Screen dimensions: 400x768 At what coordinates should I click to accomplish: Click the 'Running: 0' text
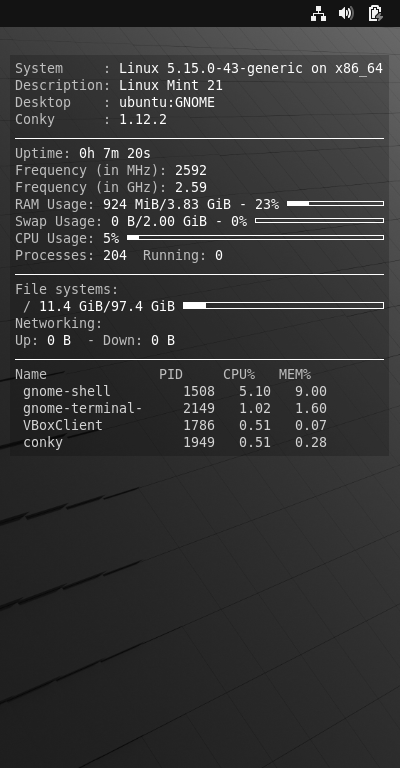pyautogui.click(x=183, y=255)
